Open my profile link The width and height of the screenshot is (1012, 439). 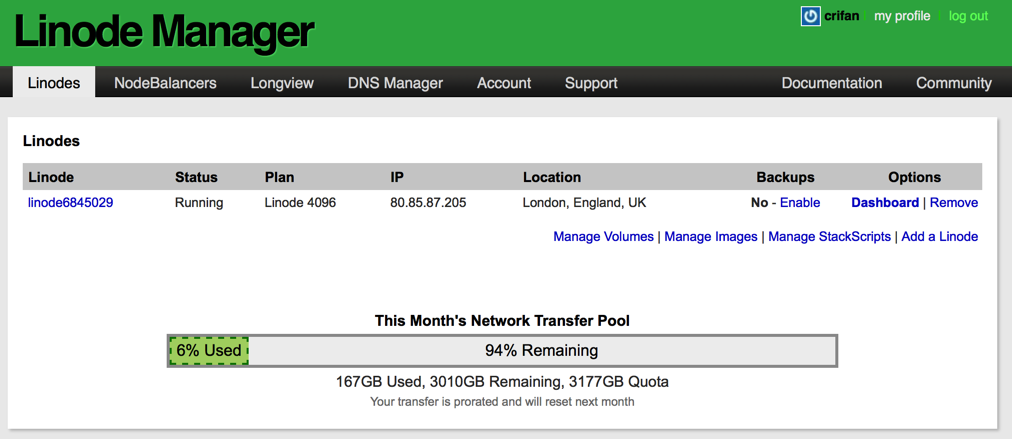[x=902, y=16]
